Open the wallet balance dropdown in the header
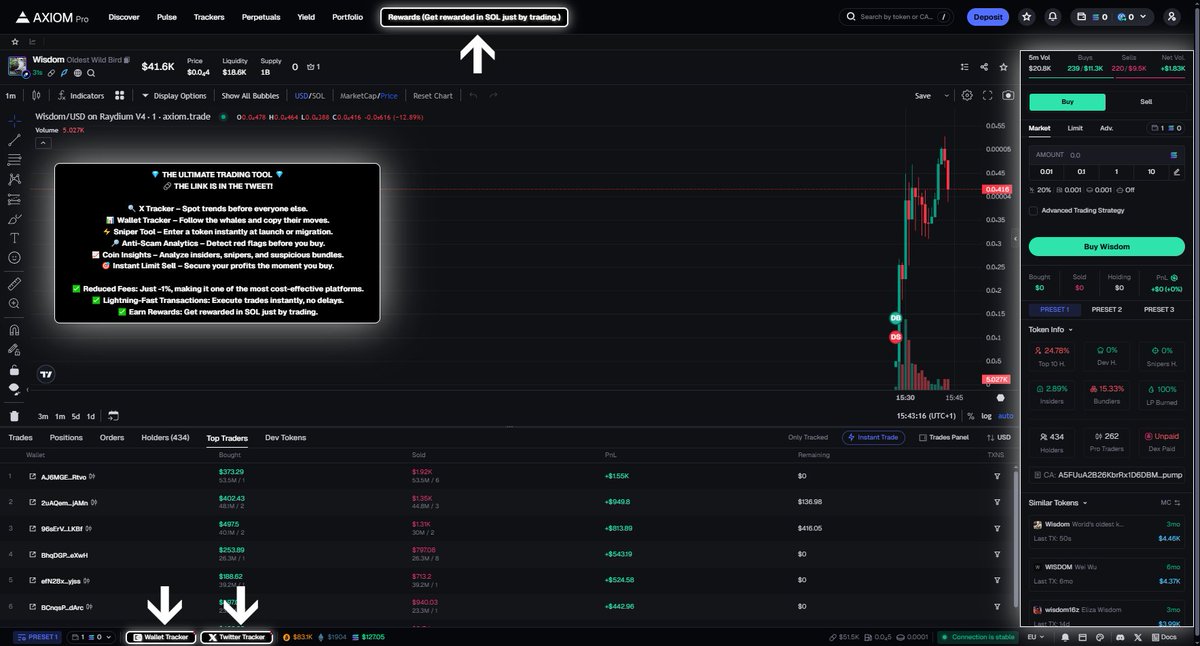The image size is (1200, 646). (1111, 17)
